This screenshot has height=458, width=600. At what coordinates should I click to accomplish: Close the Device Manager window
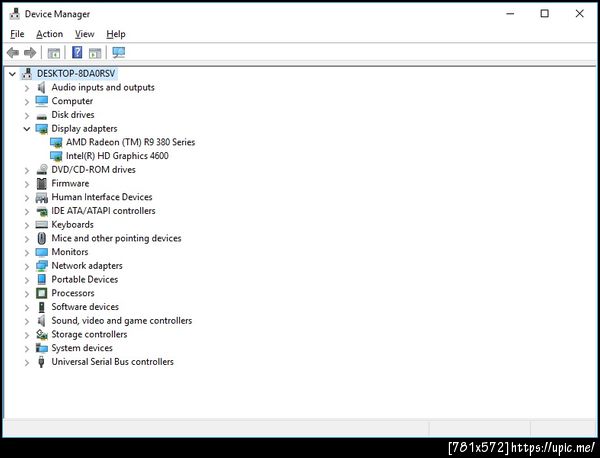point(579,14)
